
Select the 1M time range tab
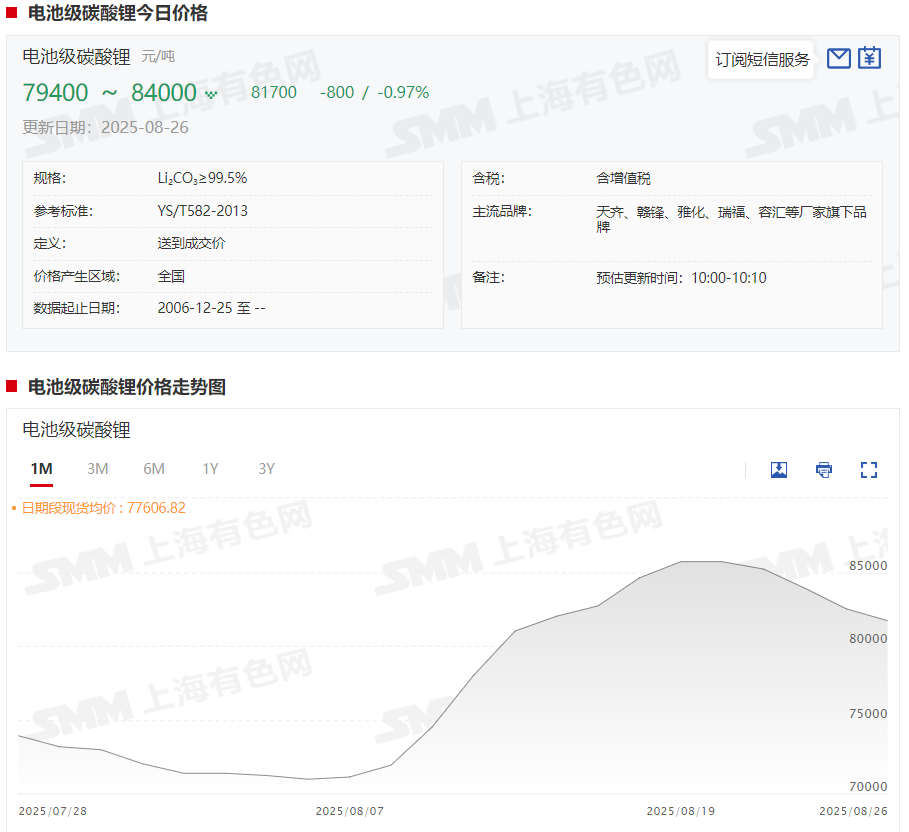[41, 469]
